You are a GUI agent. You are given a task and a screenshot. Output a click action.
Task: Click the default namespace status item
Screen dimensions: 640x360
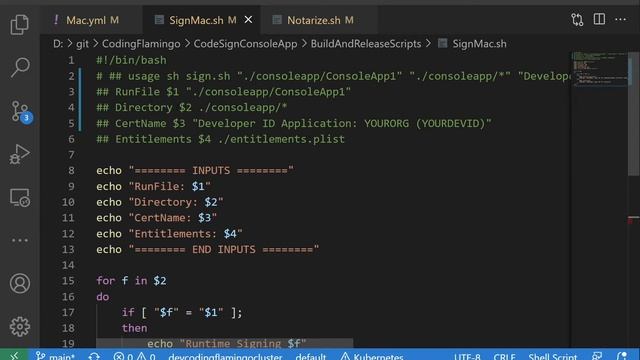[311, 356]
